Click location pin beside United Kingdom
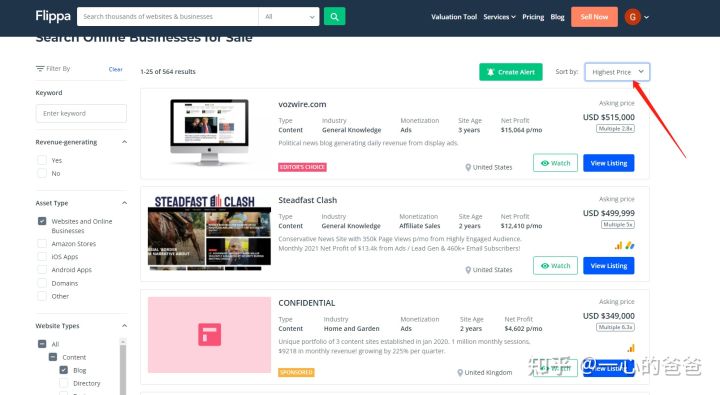The width and height of the screenshot is (720, 395). pos(460,372)
